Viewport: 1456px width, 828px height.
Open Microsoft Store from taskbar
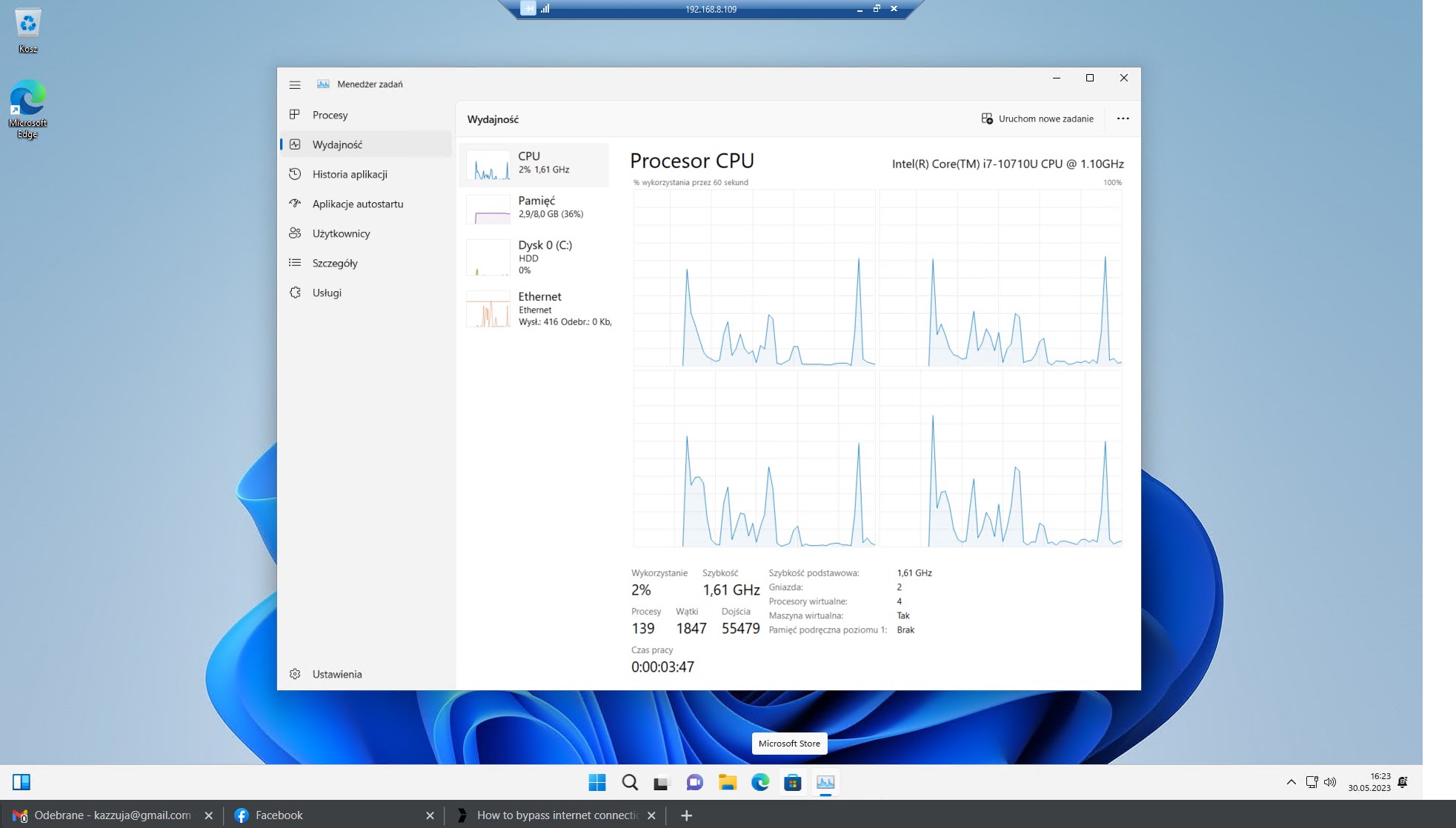tap(792, 782)
